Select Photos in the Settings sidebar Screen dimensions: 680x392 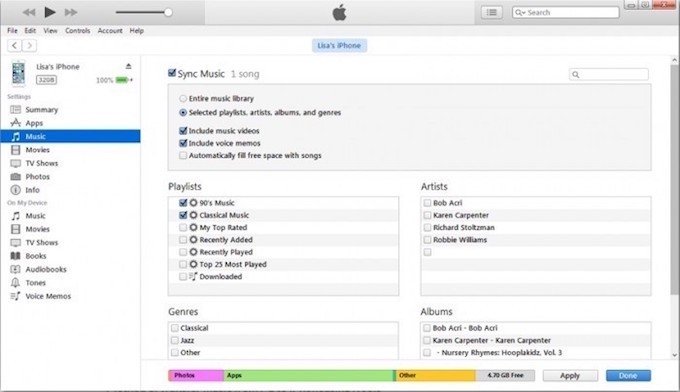click(x=37, y=176)
